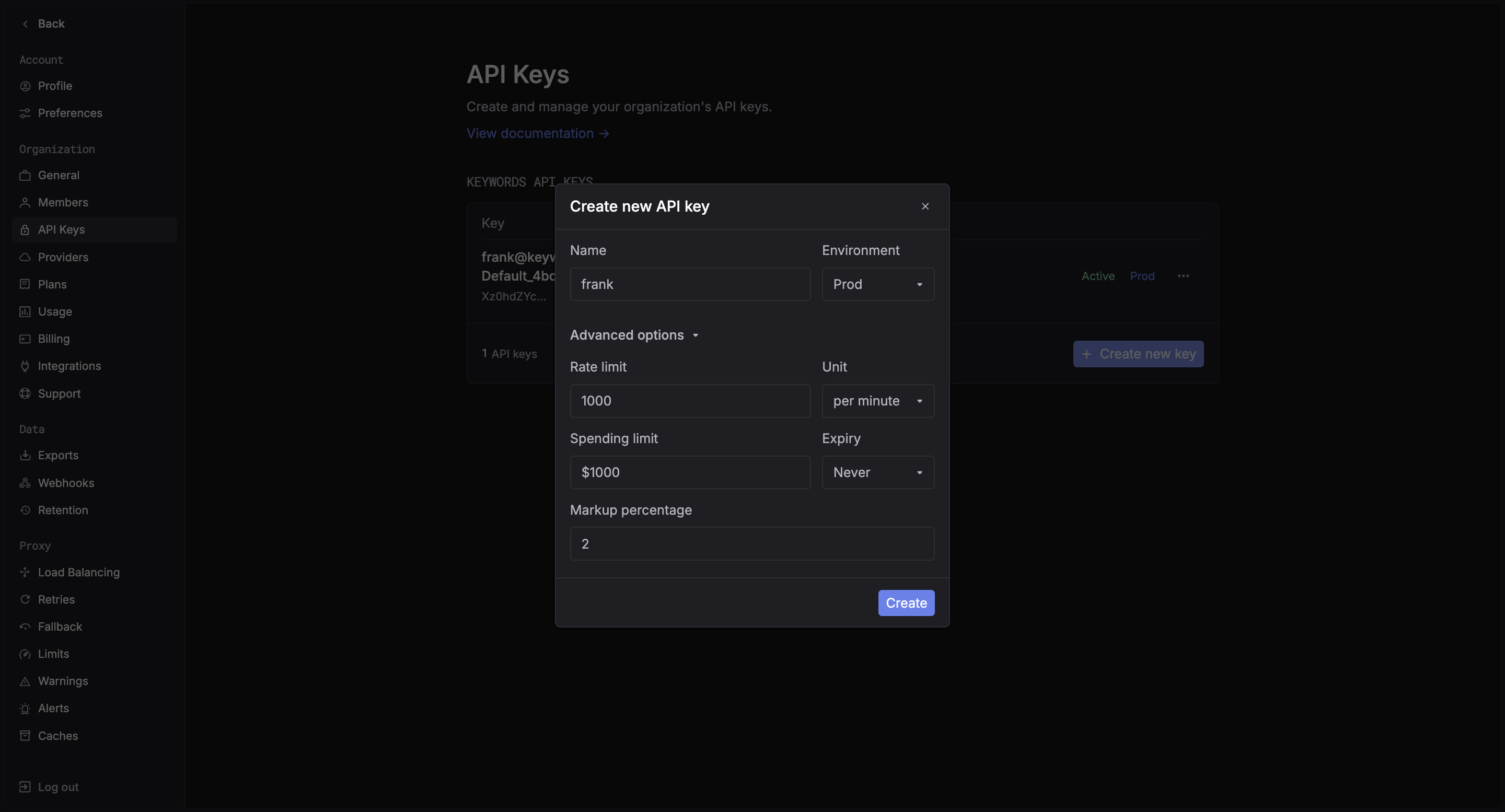Go to Billing settings page

[x=54, y=339]
